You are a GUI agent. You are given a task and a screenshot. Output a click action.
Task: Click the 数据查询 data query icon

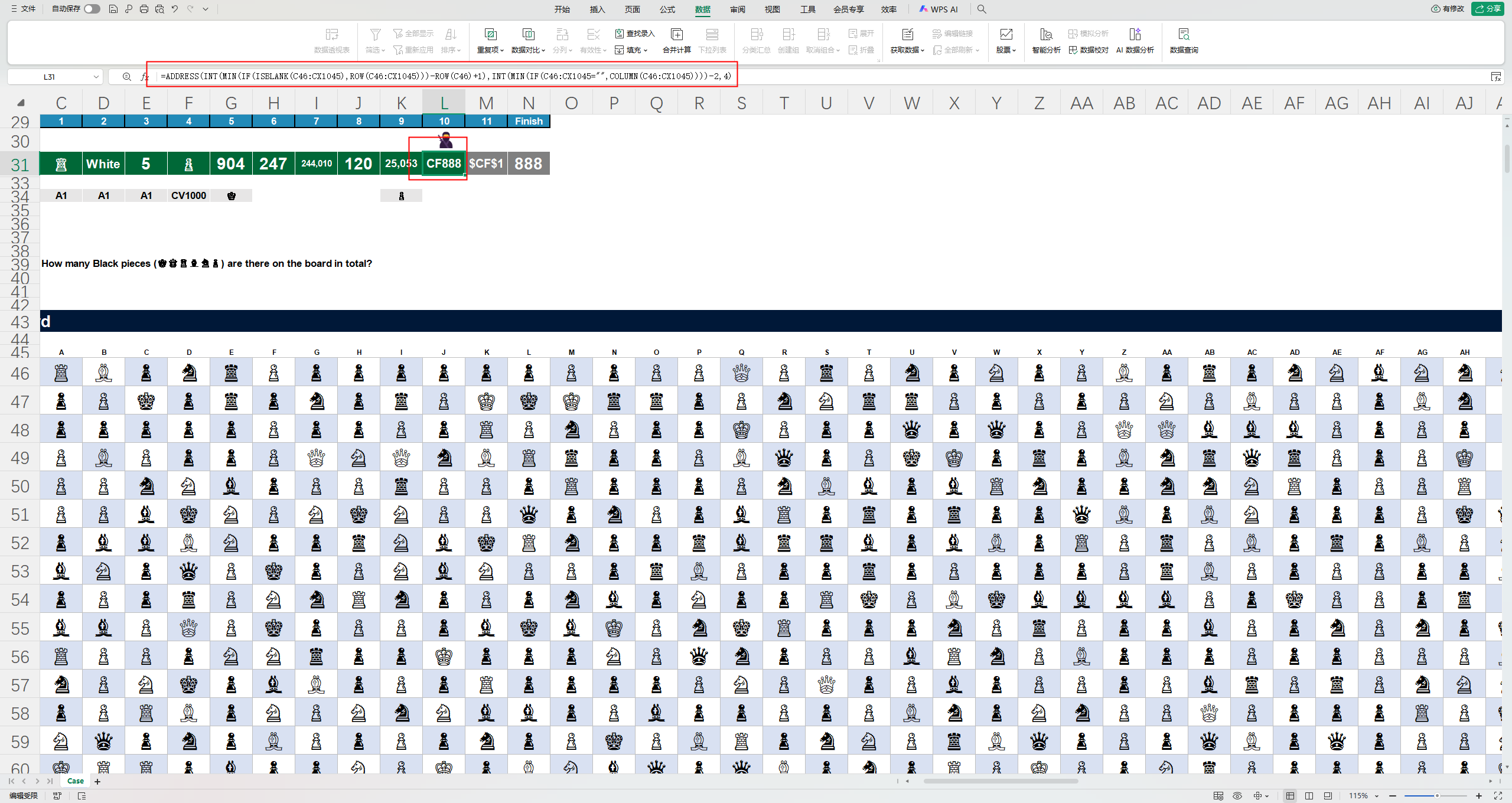click(x=1183, y=34)
